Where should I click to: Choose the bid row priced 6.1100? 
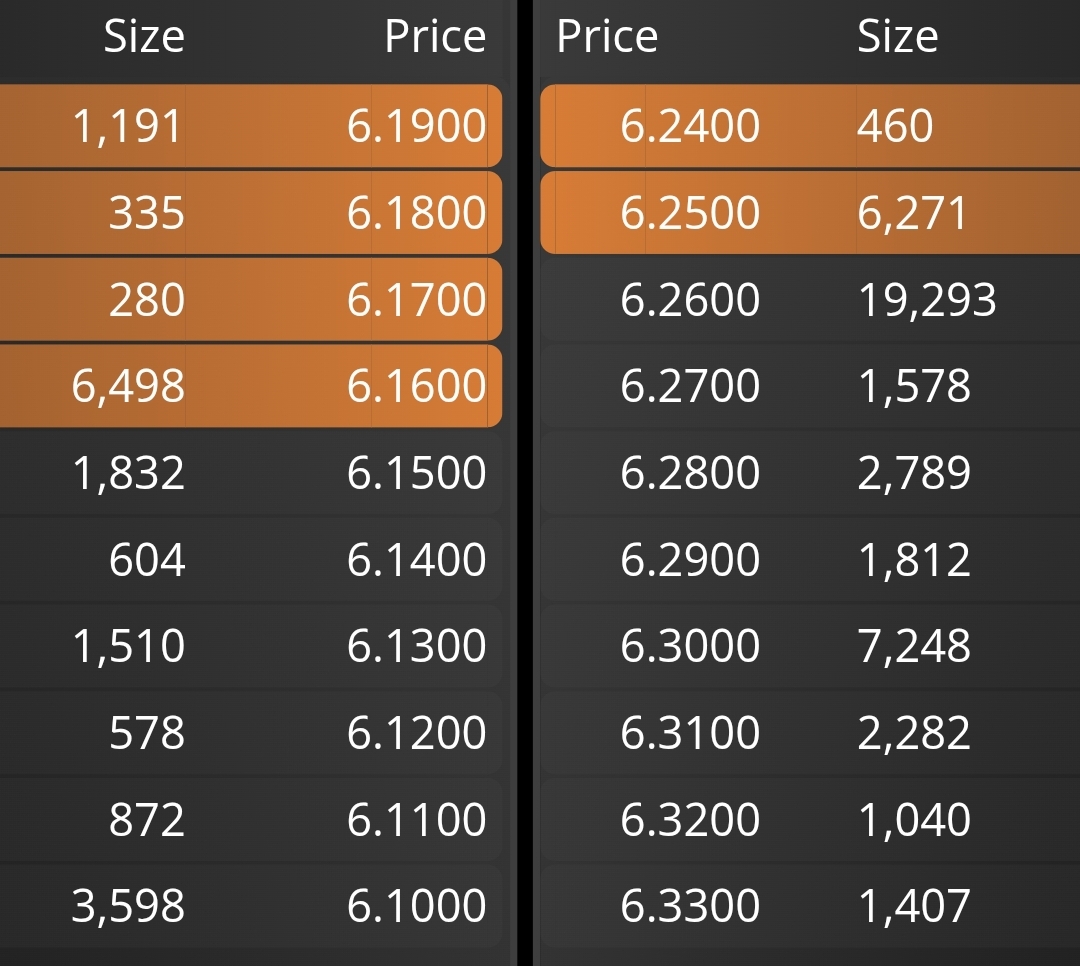(251, 819)
